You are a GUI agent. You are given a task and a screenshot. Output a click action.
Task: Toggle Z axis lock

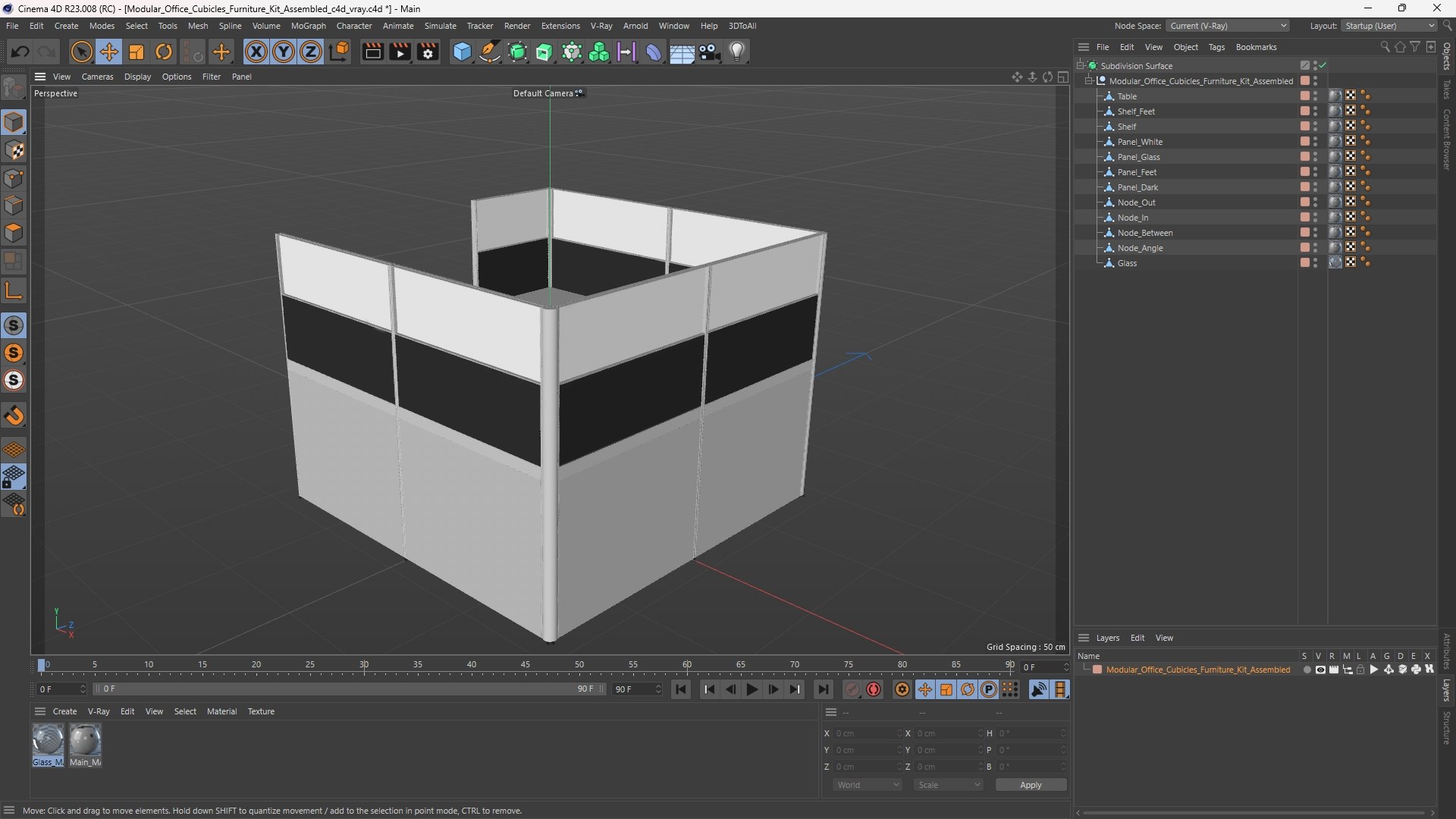click(x=311, y=52)
